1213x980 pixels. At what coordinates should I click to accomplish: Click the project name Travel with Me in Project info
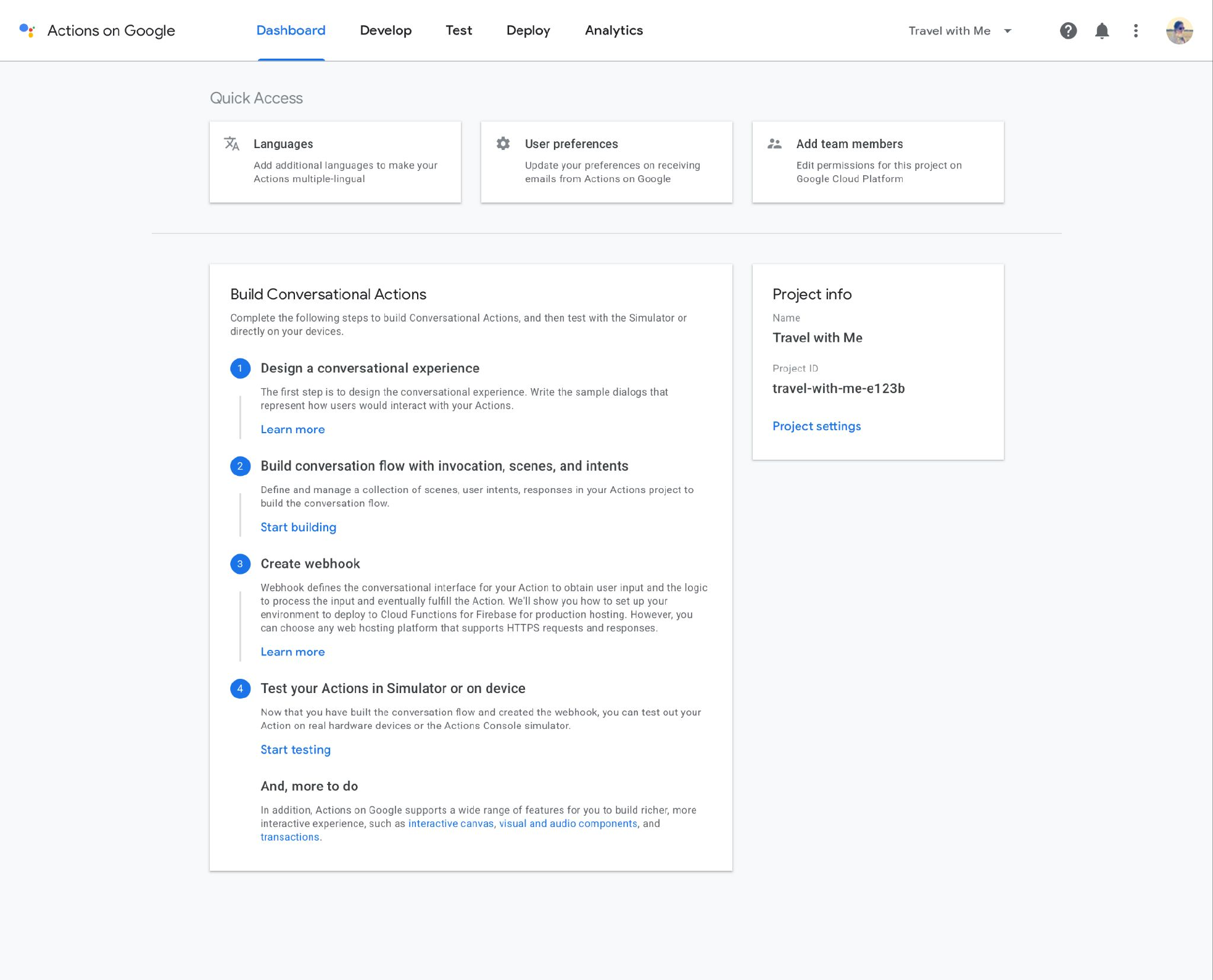click(x=818, y=338)
